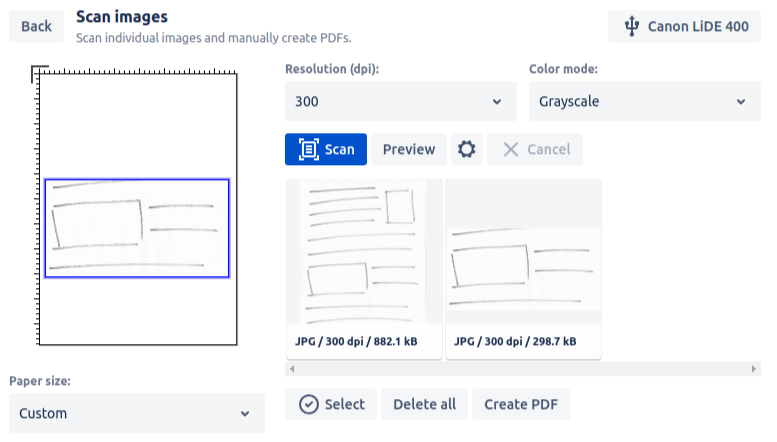The image size is (777, 442).
Task: Open the Paper size dropdown
Action: click(136, 413)
